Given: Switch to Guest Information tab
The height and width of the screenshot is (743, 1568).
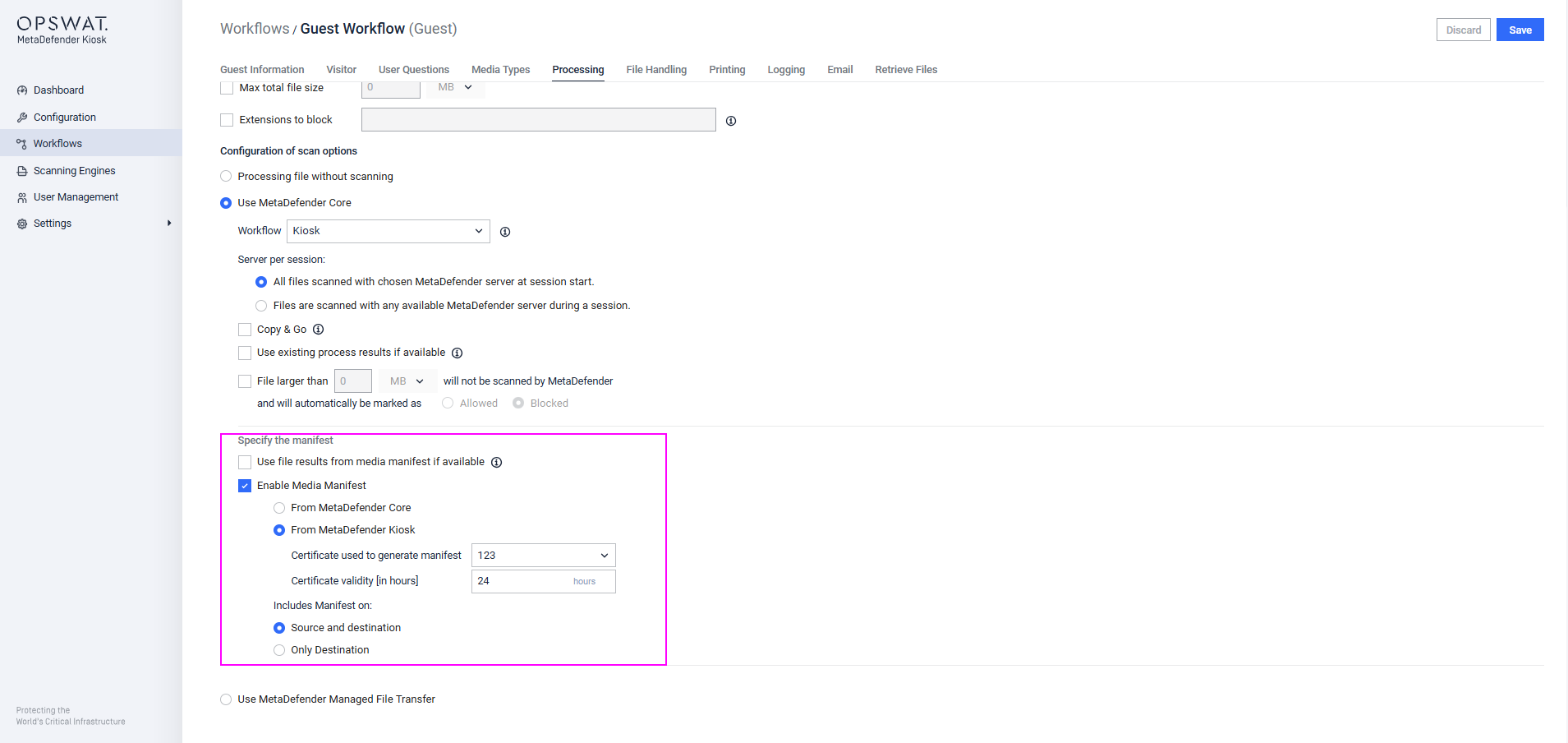Looking at the screenshot, I should pos(262,70).
